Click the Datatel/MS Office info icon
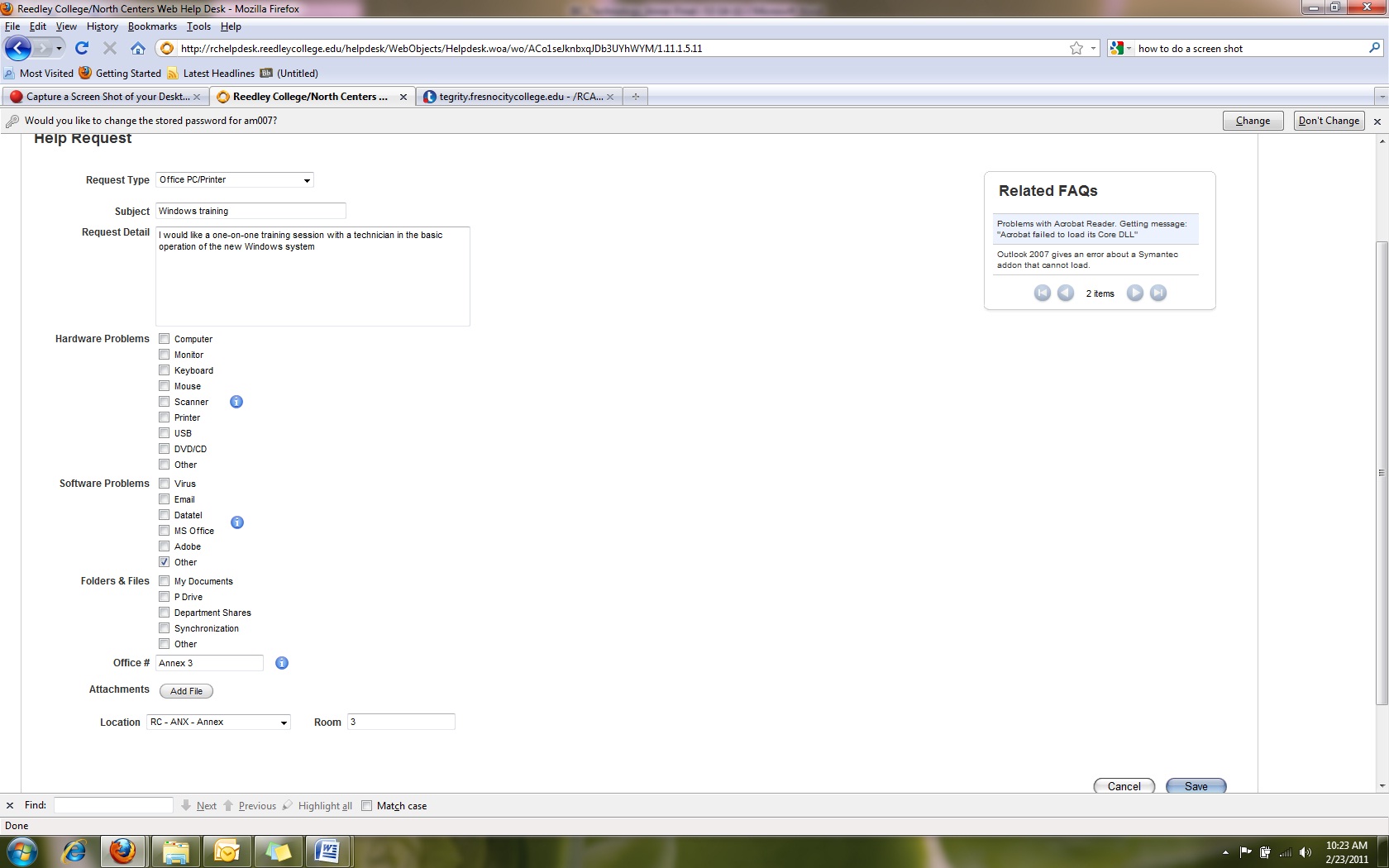This screenshot has width=1389, height=868. tap(237, 522)
